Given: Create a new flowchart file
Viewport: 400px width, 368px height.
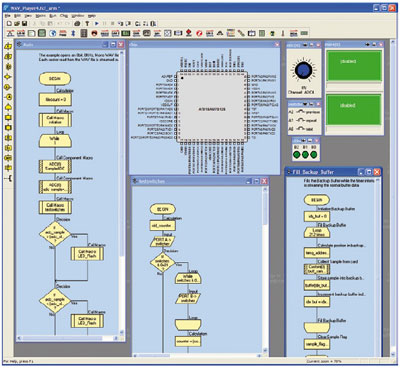Looking at the screenshot, I should coord(9,23).
